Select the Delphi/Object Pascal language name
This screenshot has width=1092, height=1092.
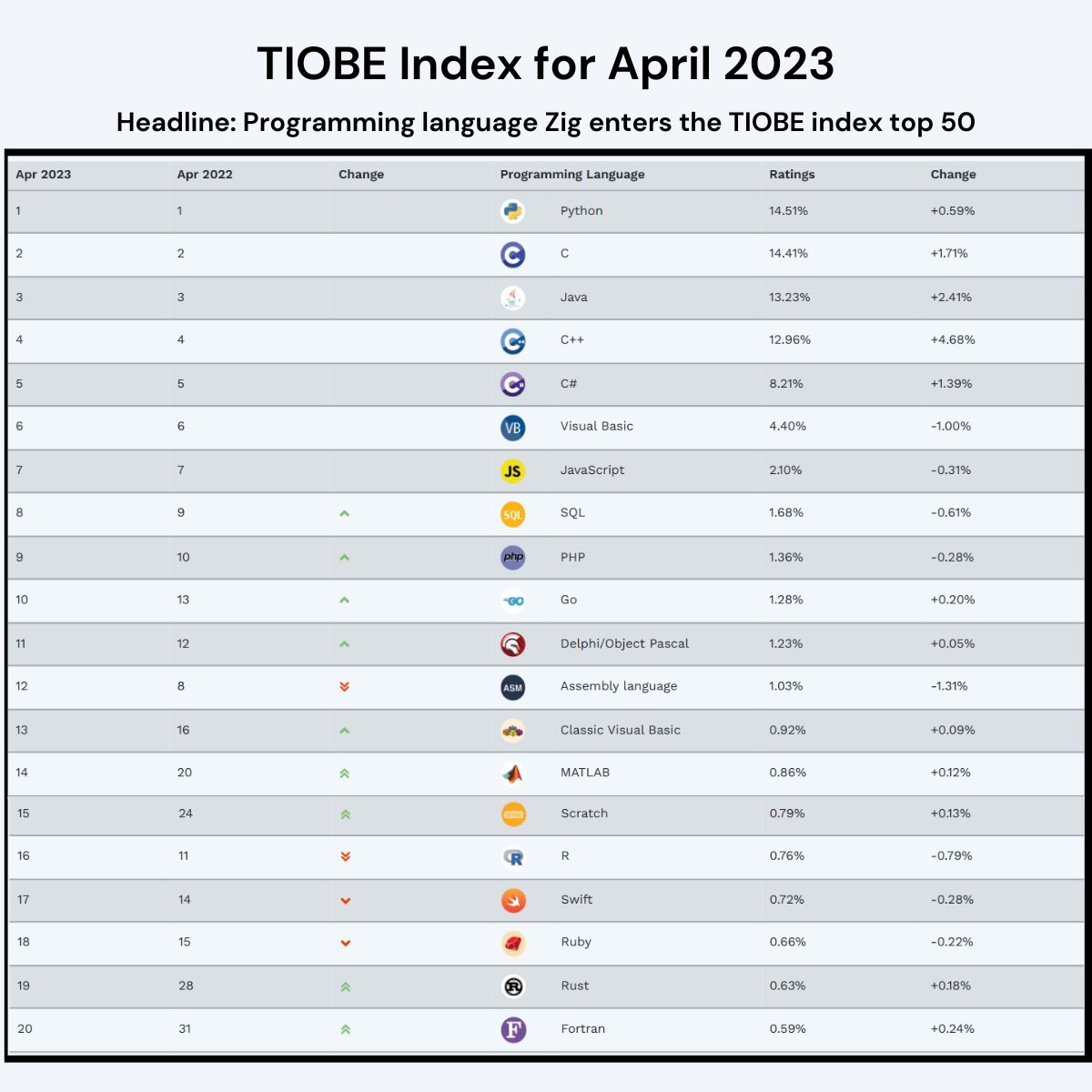tap(624, 643)
